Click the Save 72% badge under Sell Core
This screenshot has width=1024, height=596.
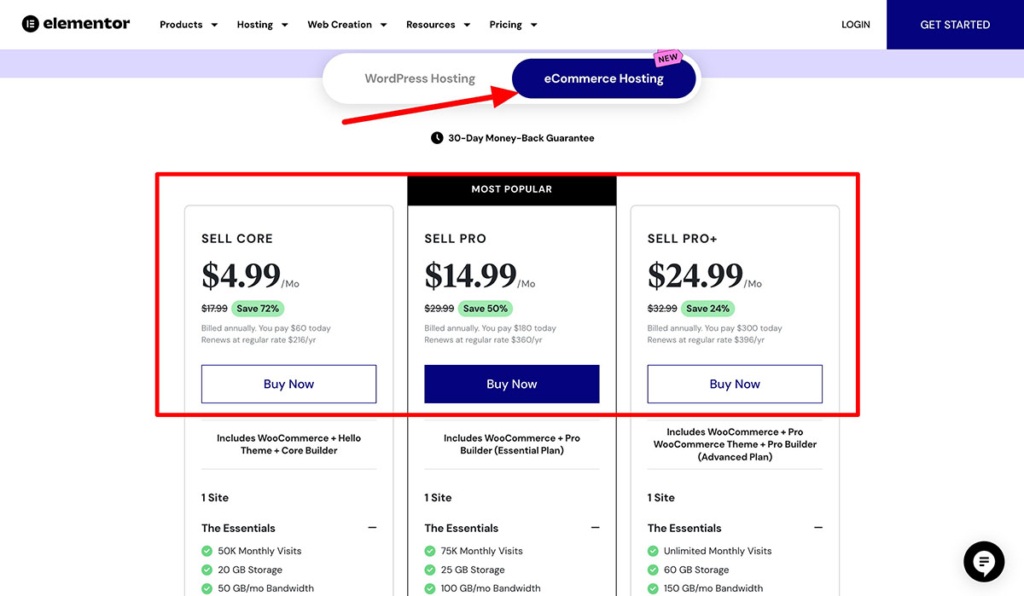pos(258,309)
